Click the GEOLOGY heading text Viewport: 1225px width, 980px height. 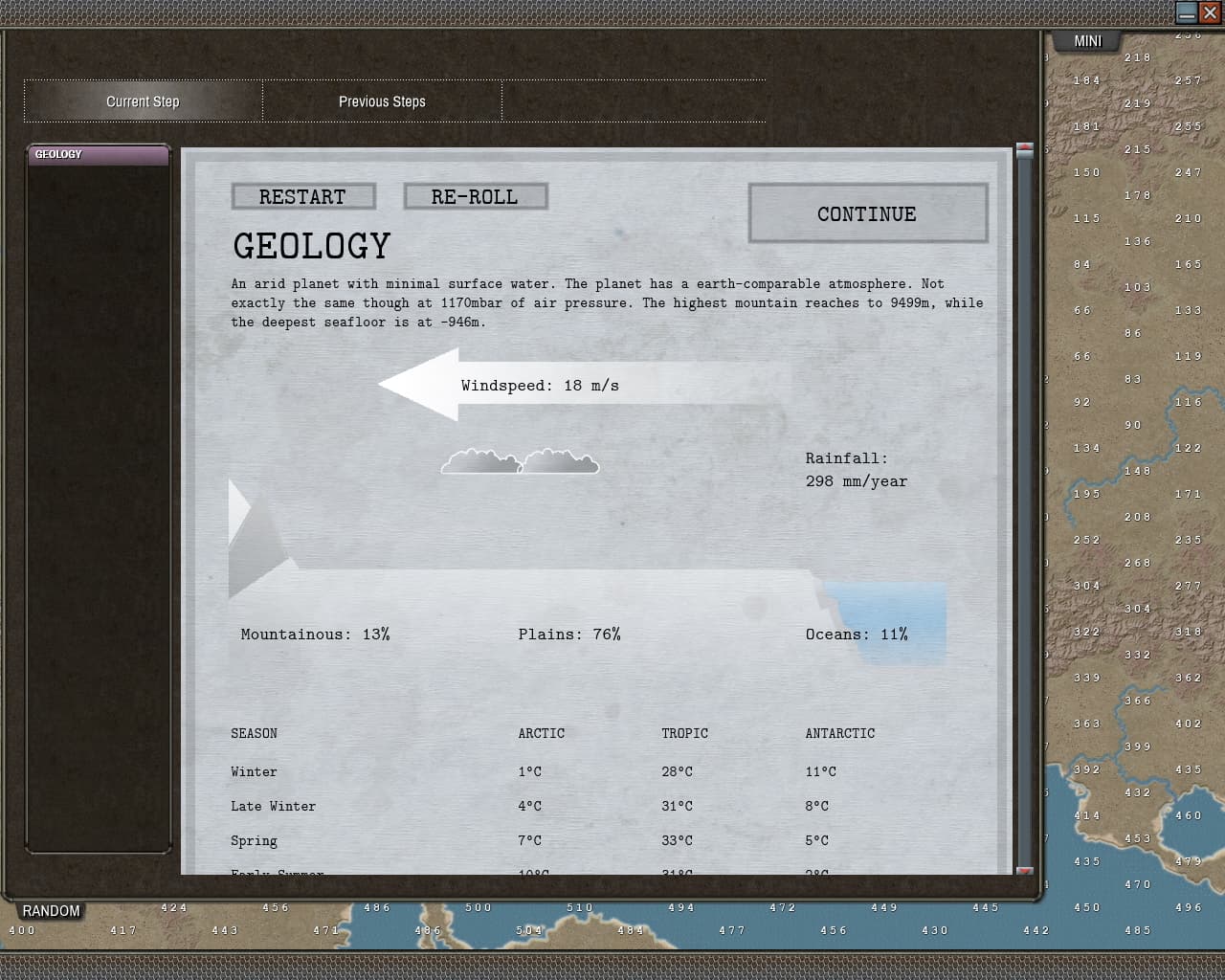point(312,247)
